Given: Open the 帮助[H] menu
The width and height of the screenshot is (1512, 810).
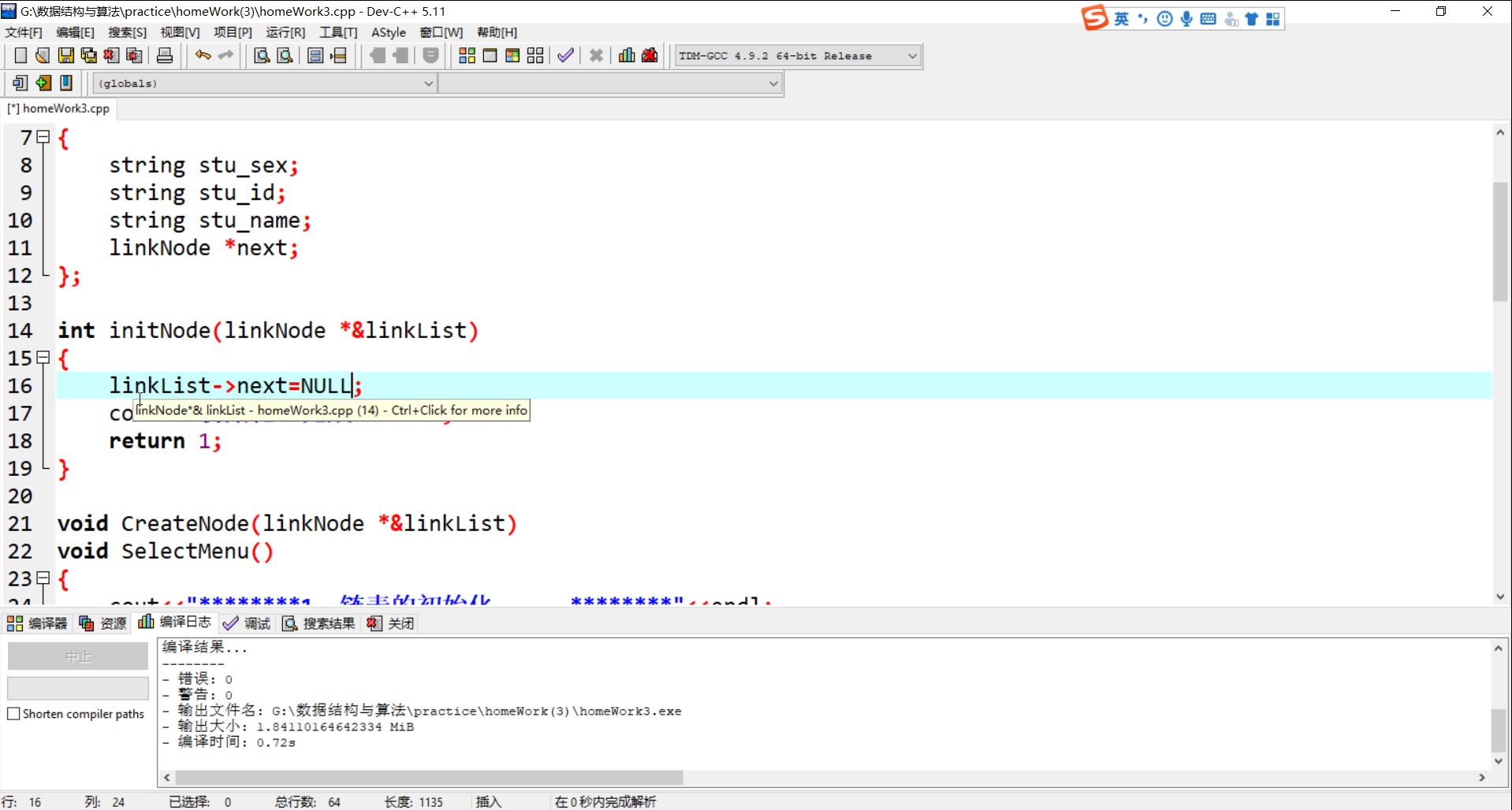Looking at the screenshot, I should tap(497, 32).
